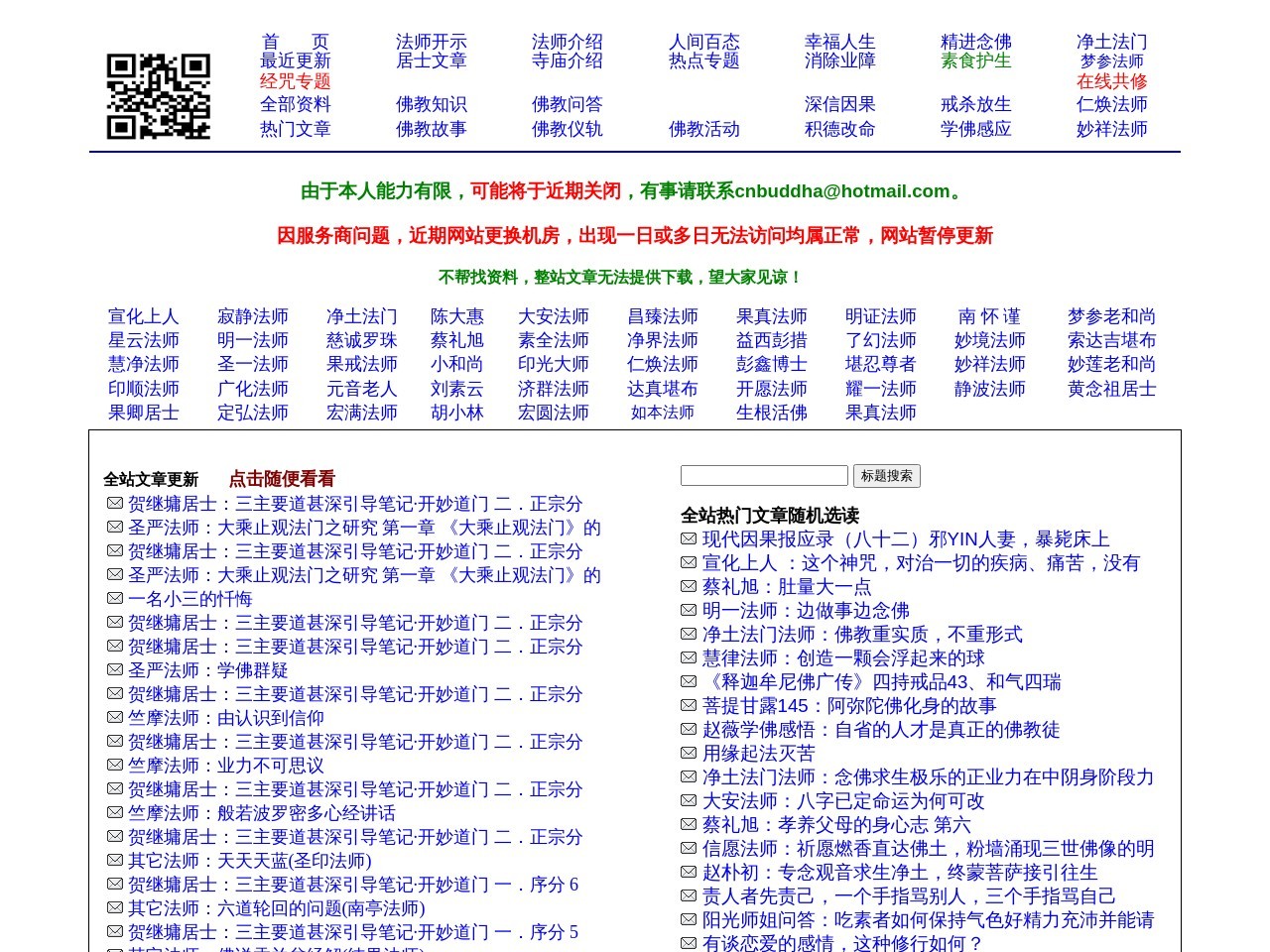1270x952 pixels.
Task: Click the 标题搜索 search button
Action: 886,476
